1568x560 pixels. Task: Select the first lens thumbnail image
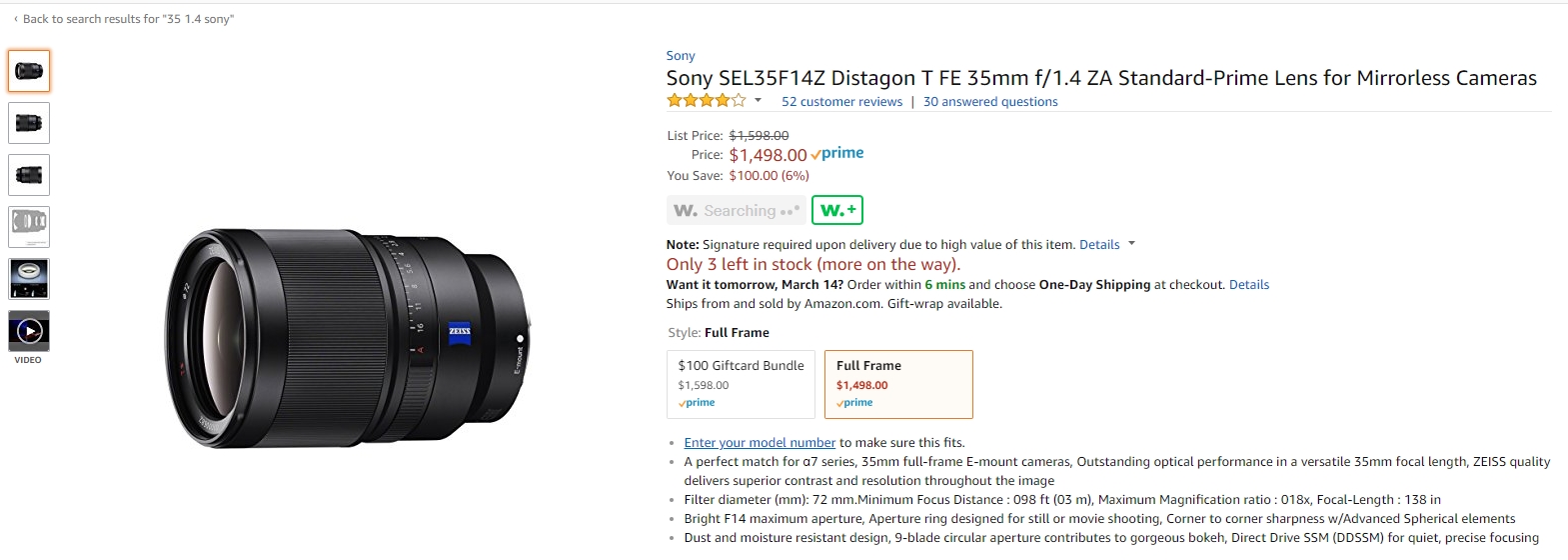pos(29,71)
